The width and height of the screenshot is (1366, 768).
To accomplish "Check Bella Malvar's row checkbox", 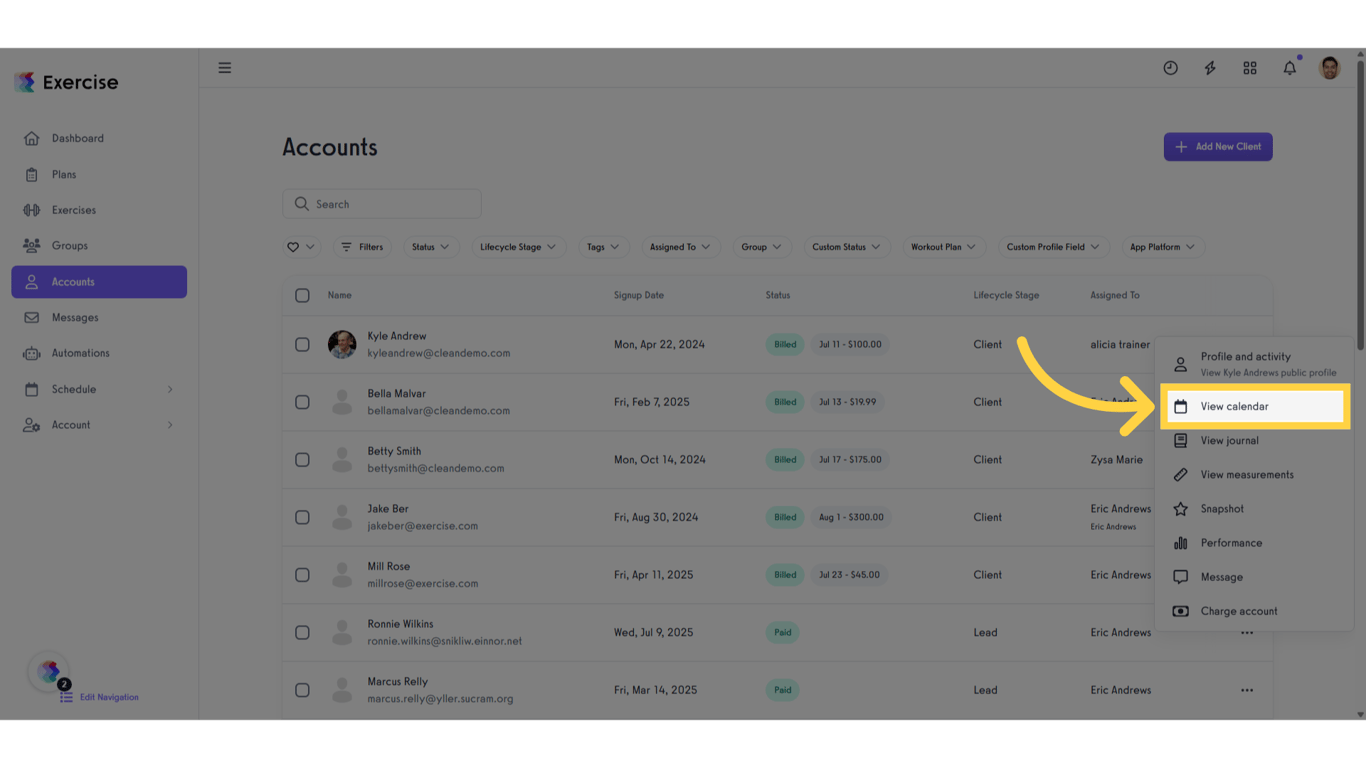I will tap(301, 402).
